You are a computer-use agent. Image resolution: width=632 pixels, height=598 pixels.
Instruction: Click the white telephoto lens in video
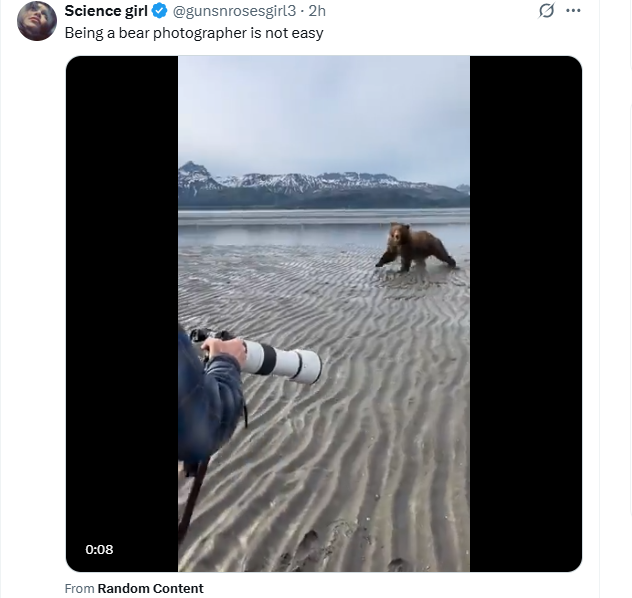(281, 361)
